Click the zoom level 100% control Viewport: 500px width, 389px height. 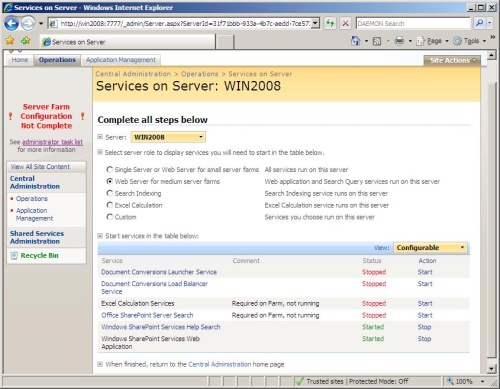point(461,381)
